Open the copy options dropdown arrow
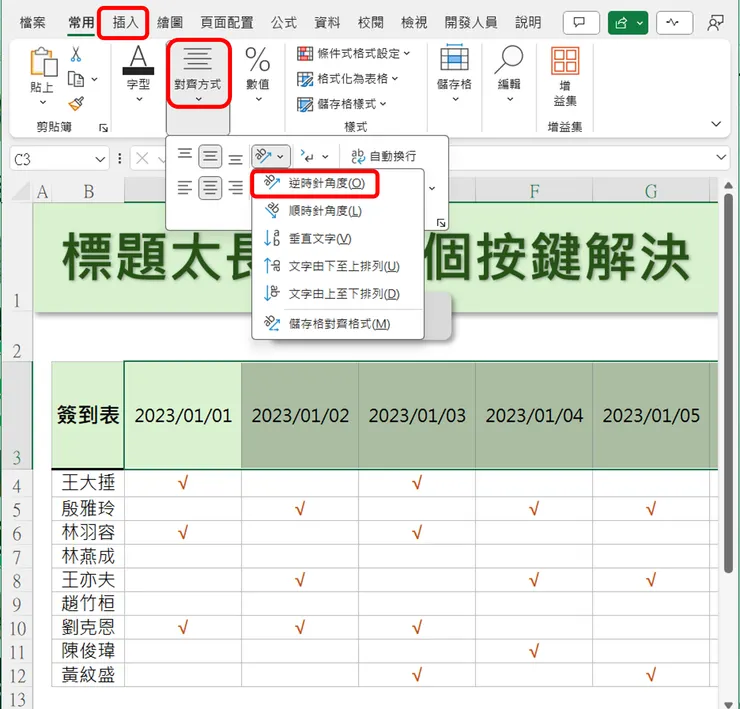 point(95,79)
